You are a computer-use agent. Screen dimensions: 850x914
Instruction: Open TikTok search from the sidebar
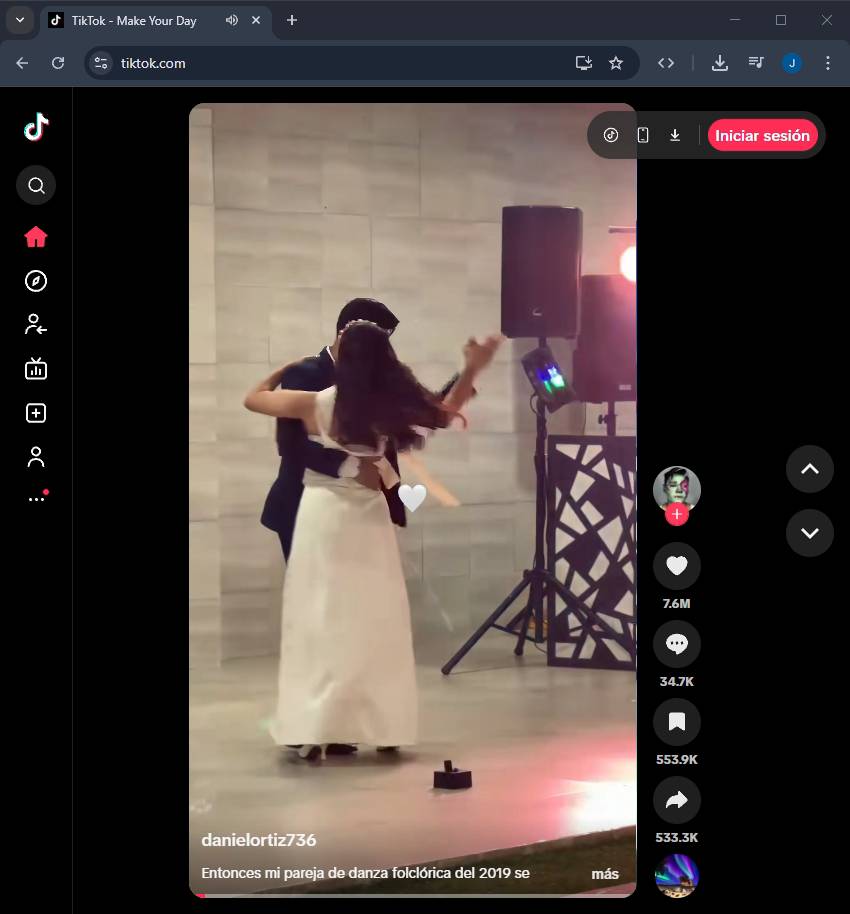[36, 185]
